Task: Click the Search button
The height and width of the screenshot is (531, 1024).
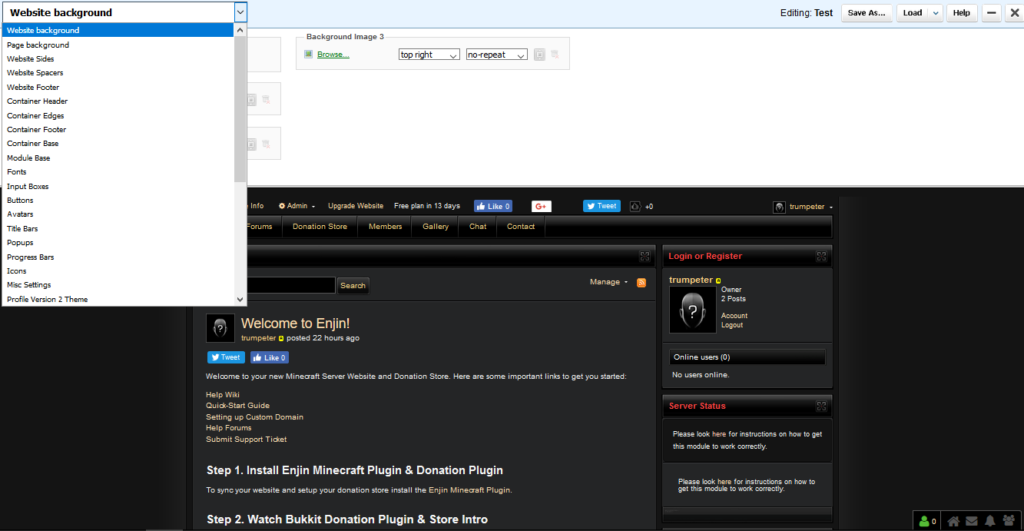Action: pyautogui.click(x=353, y=285)
